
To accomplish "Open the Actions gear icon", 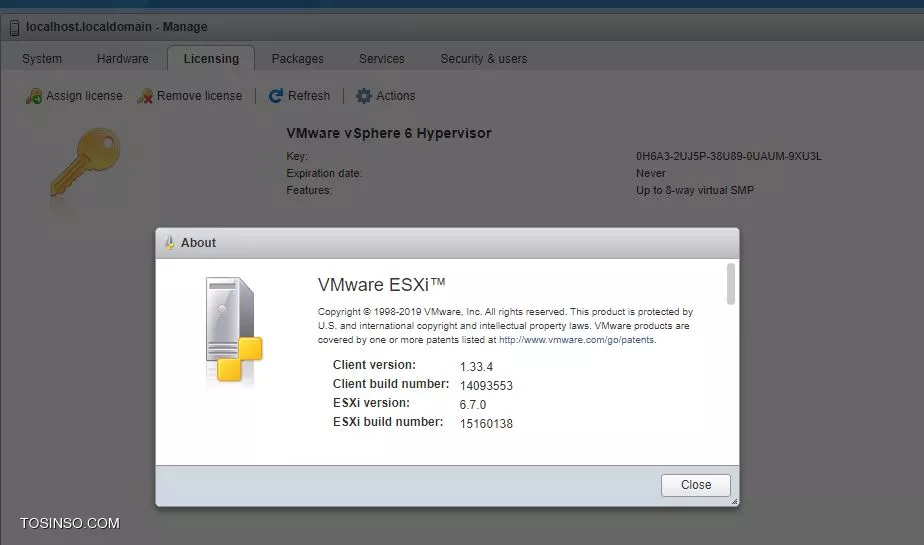I will tap(364, 96).
